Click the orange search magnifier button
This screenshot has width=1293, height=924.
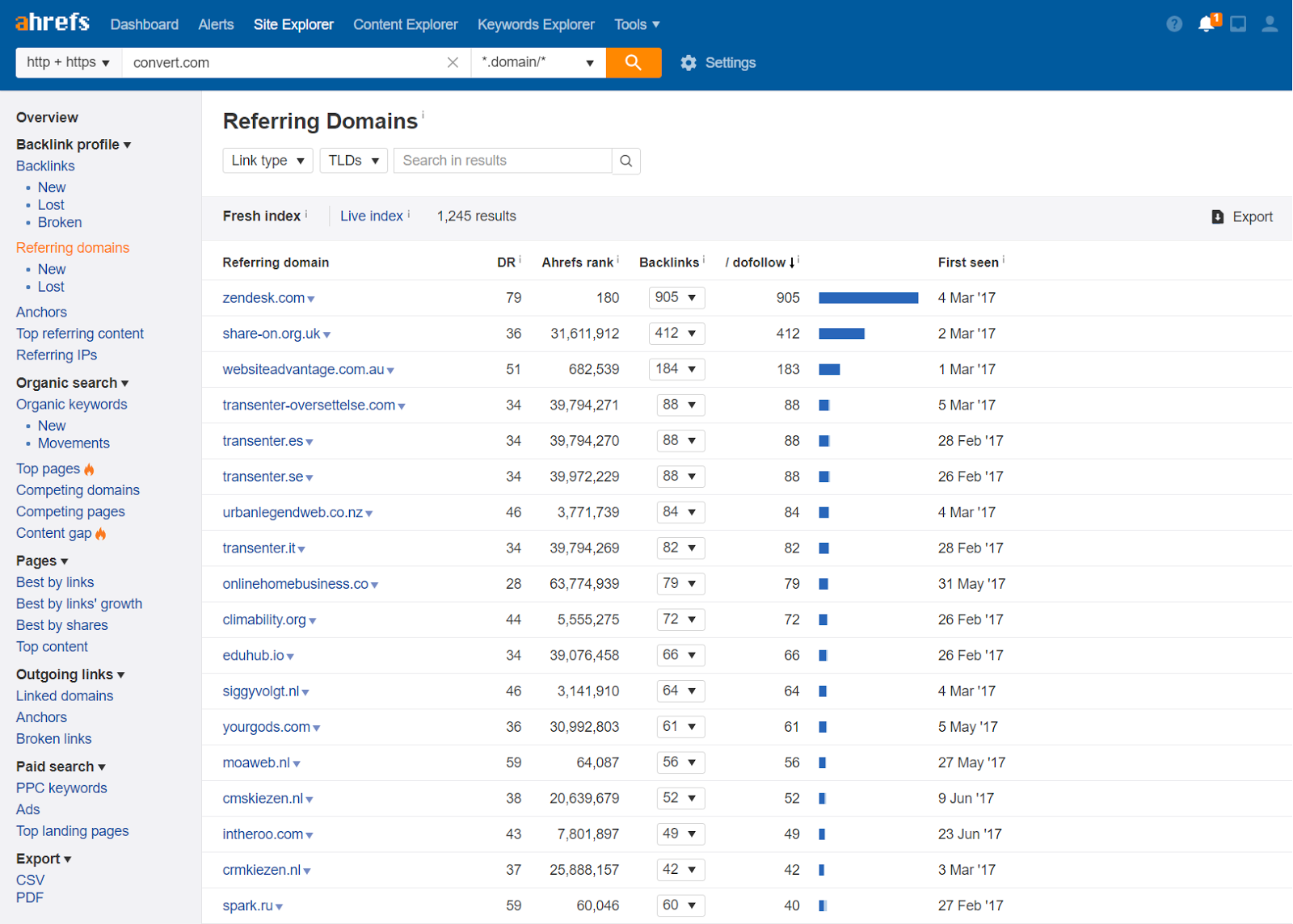634,63
